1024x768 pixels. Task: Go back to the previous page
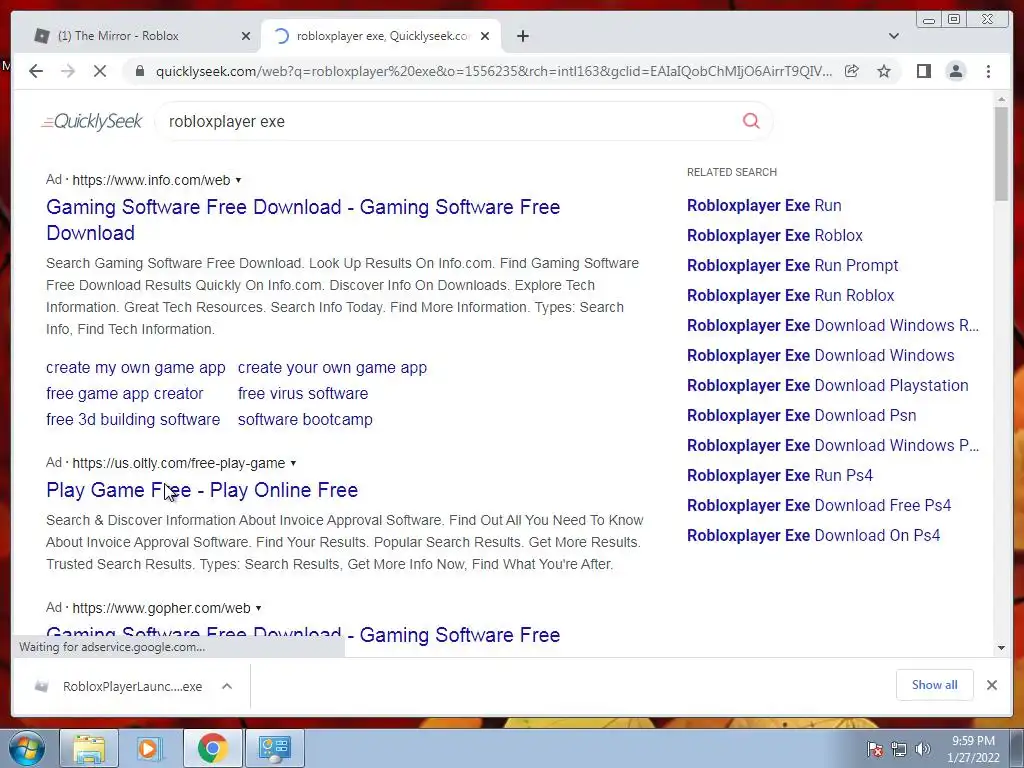tap(36, 71)
